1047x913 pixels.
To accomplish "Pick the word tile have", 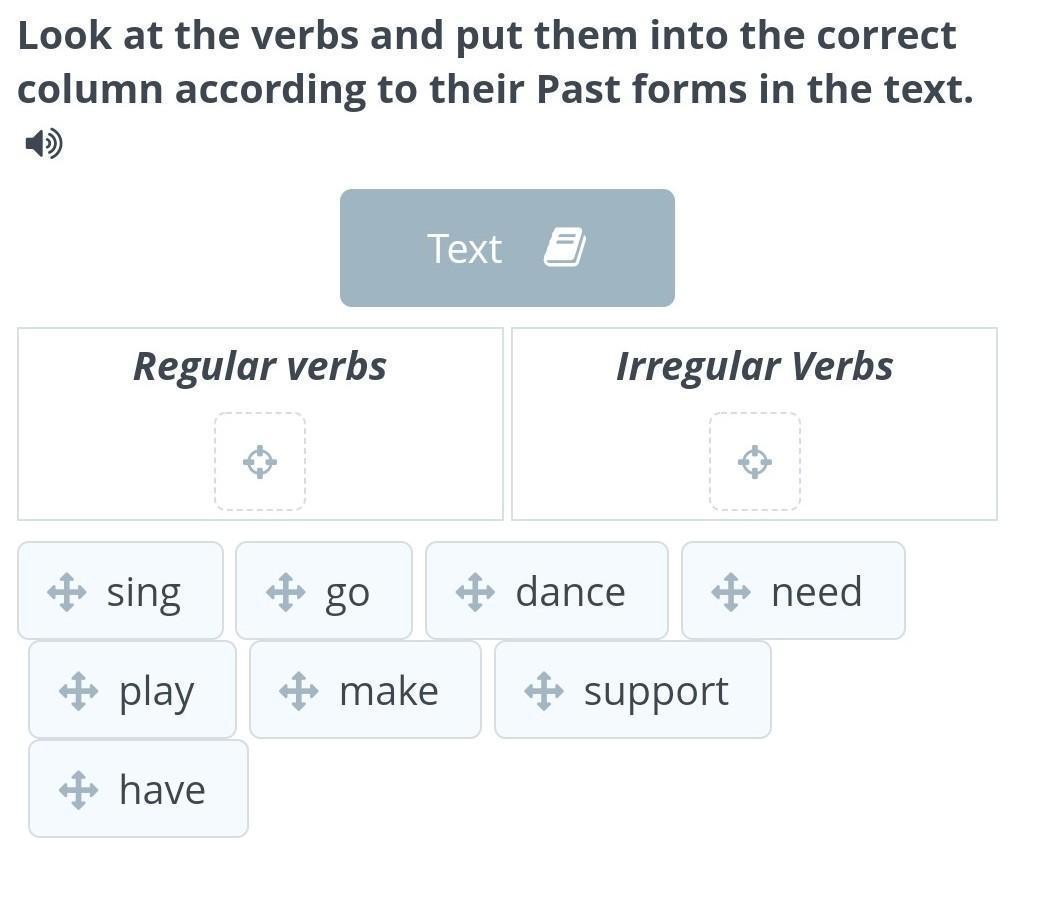I will pyautogui.click(x=138, y=788).
